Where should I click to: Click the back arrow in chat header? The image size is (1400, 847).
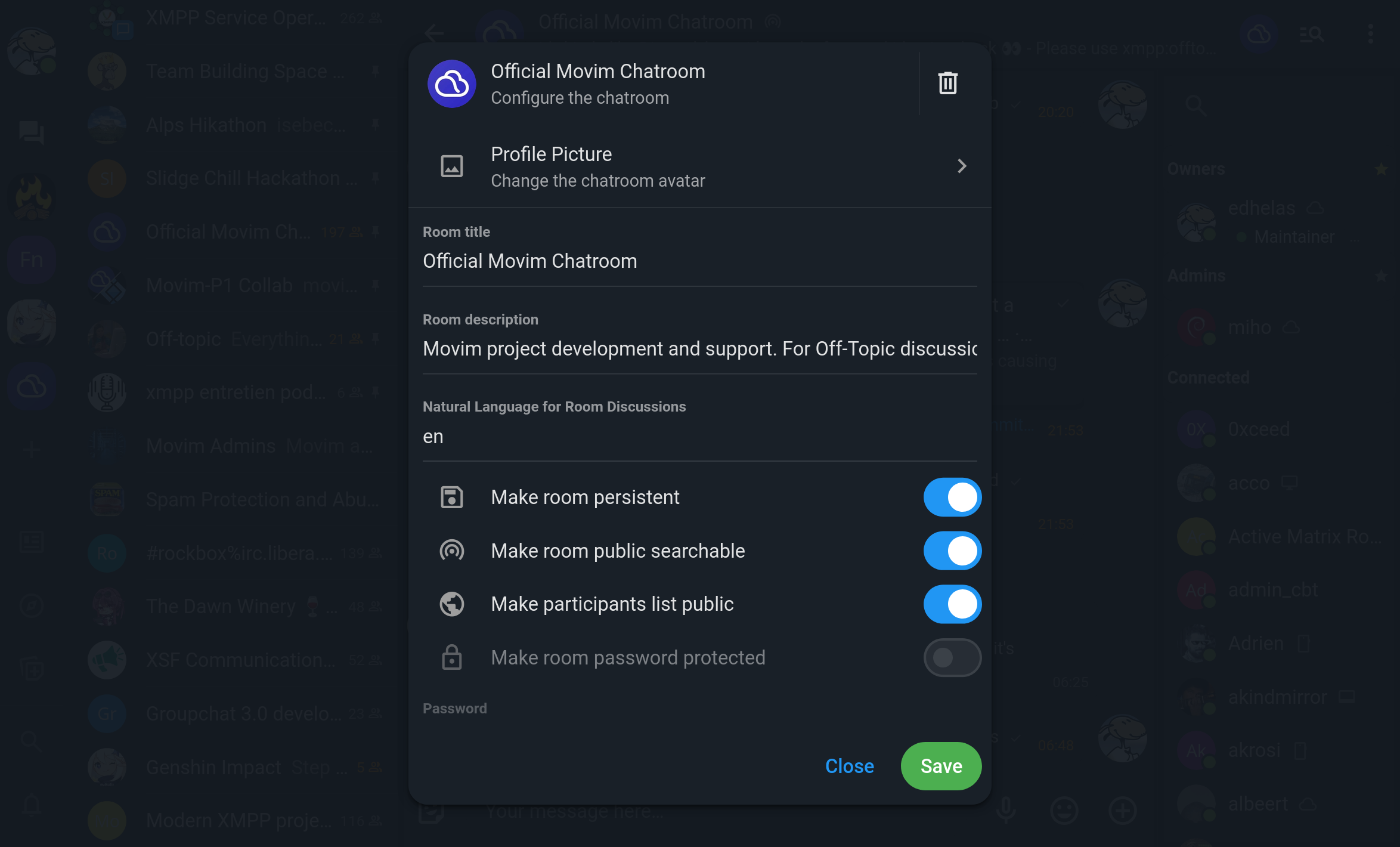tap(434, 33)
